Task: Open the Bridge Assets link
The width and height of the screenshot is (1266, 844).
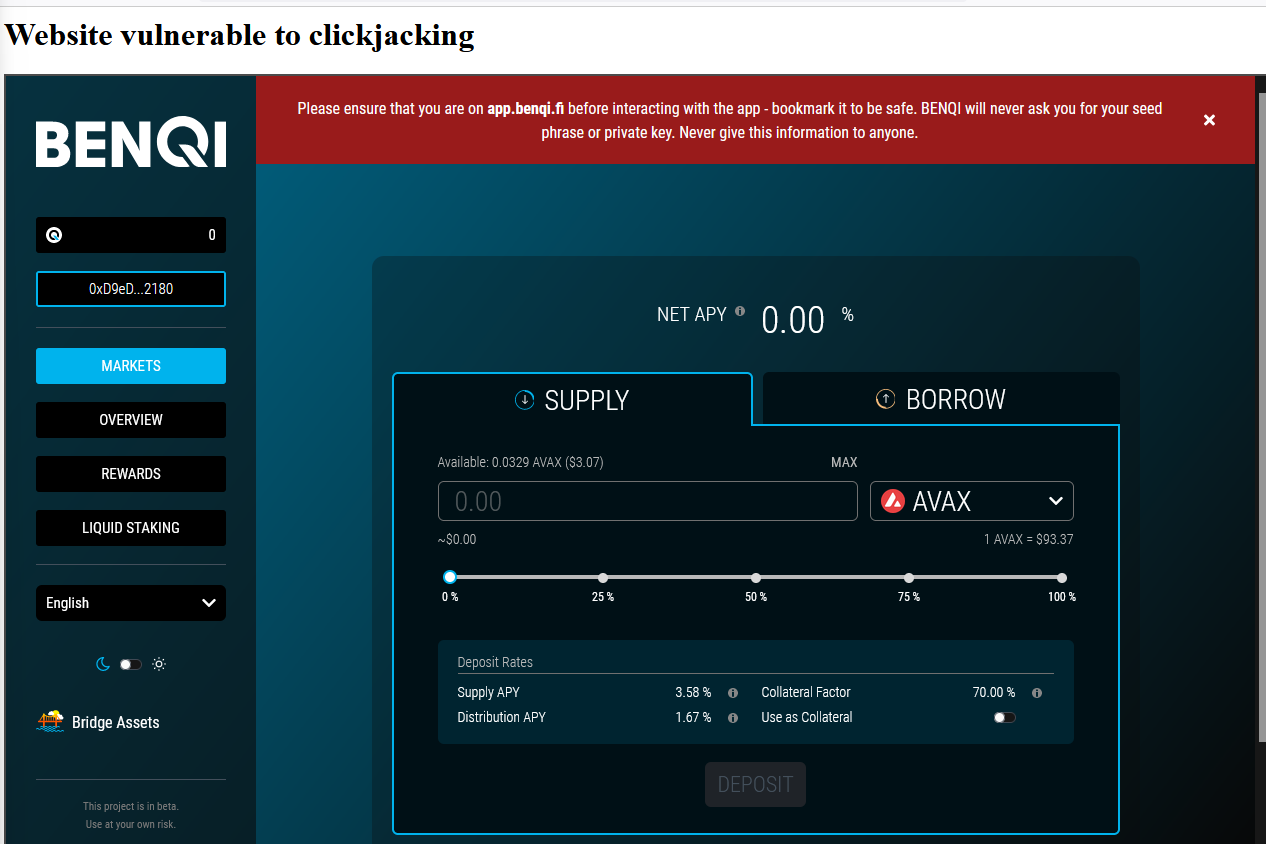Action: [x=98, y=722]
